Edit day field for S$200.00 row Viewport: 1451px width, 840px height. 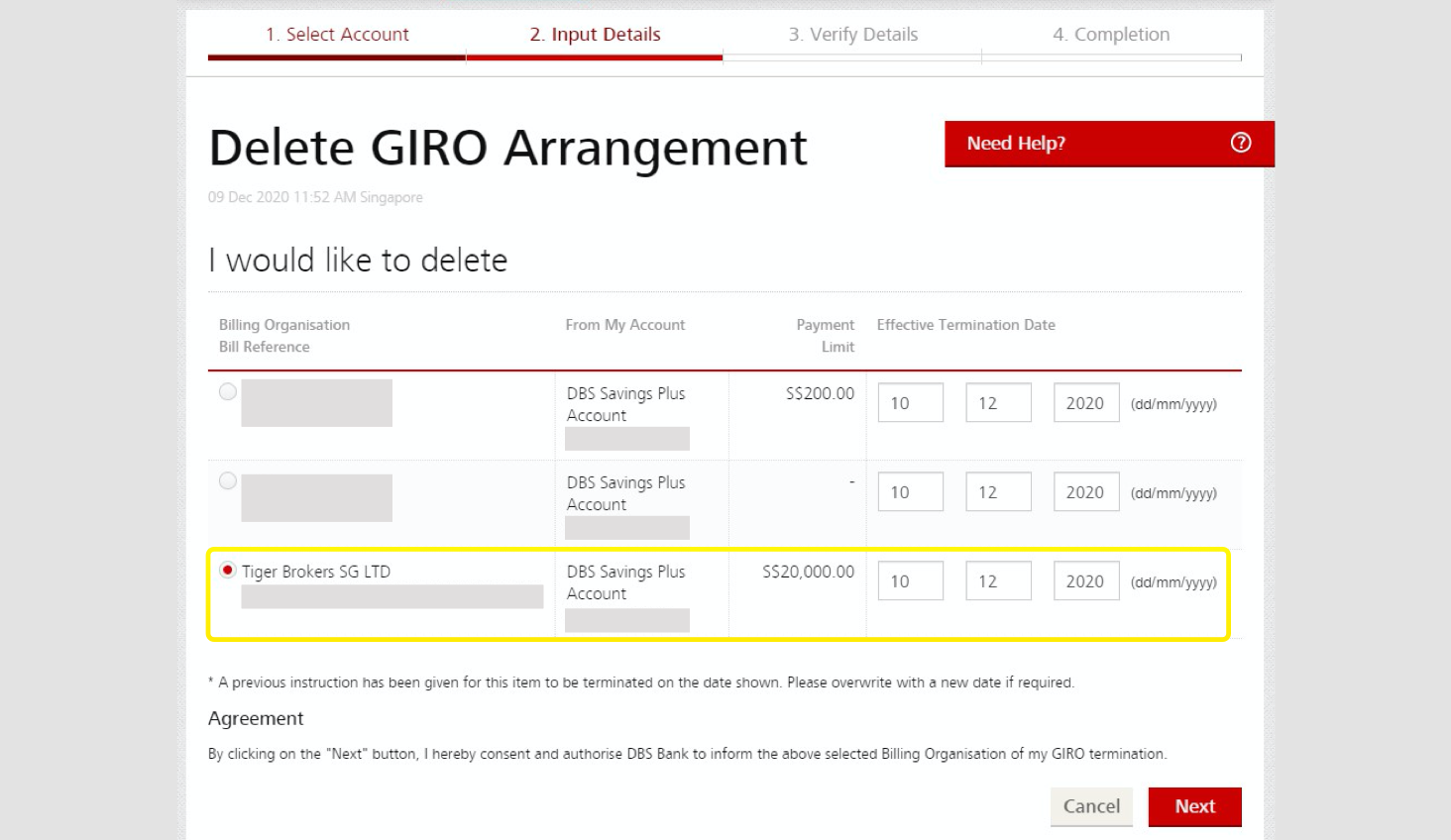point(911,403)
